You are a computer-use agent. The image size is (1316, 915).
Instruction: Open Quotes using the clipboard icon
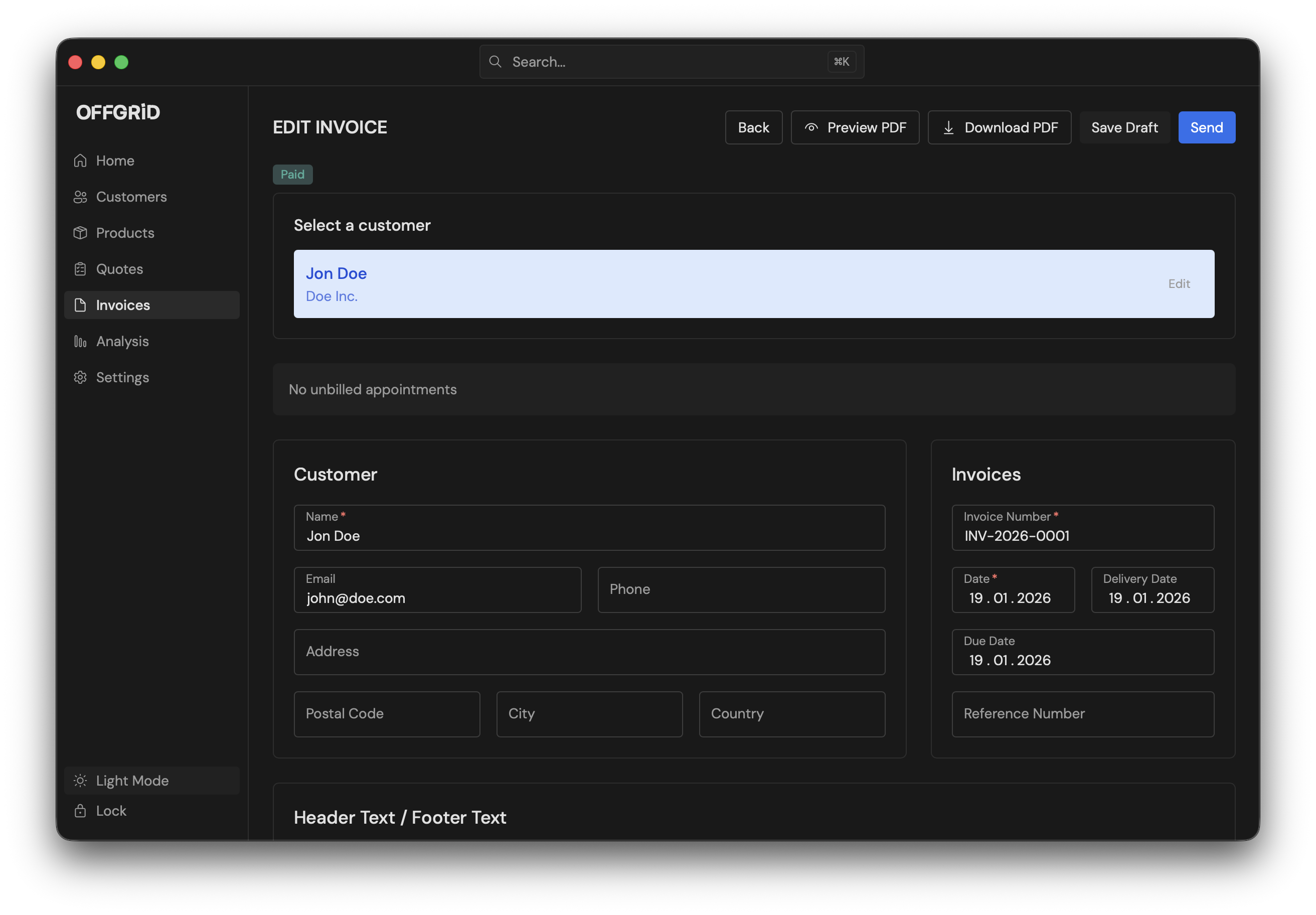click(x=80, y=269)
